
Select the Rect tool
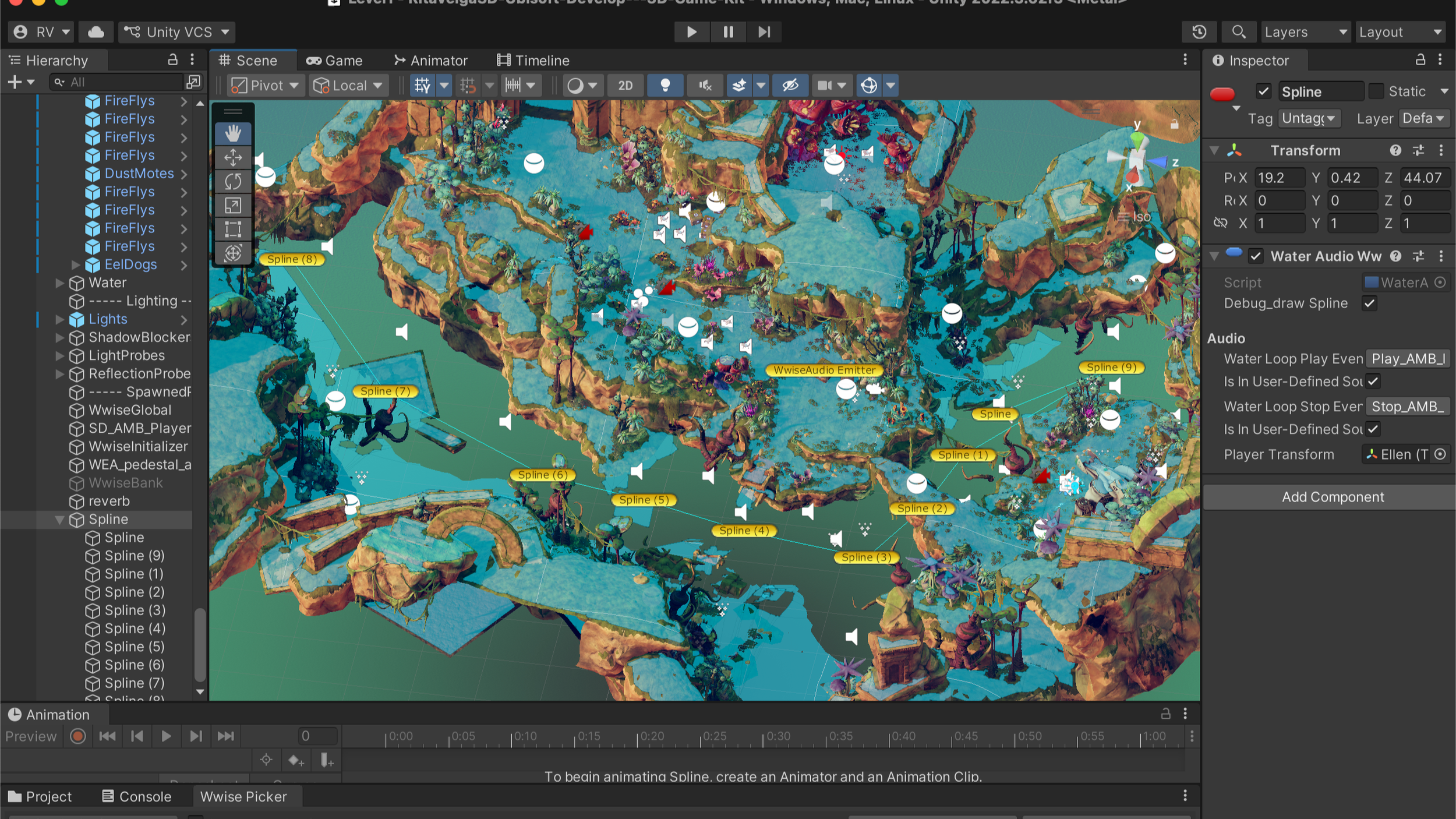point(233,229)
